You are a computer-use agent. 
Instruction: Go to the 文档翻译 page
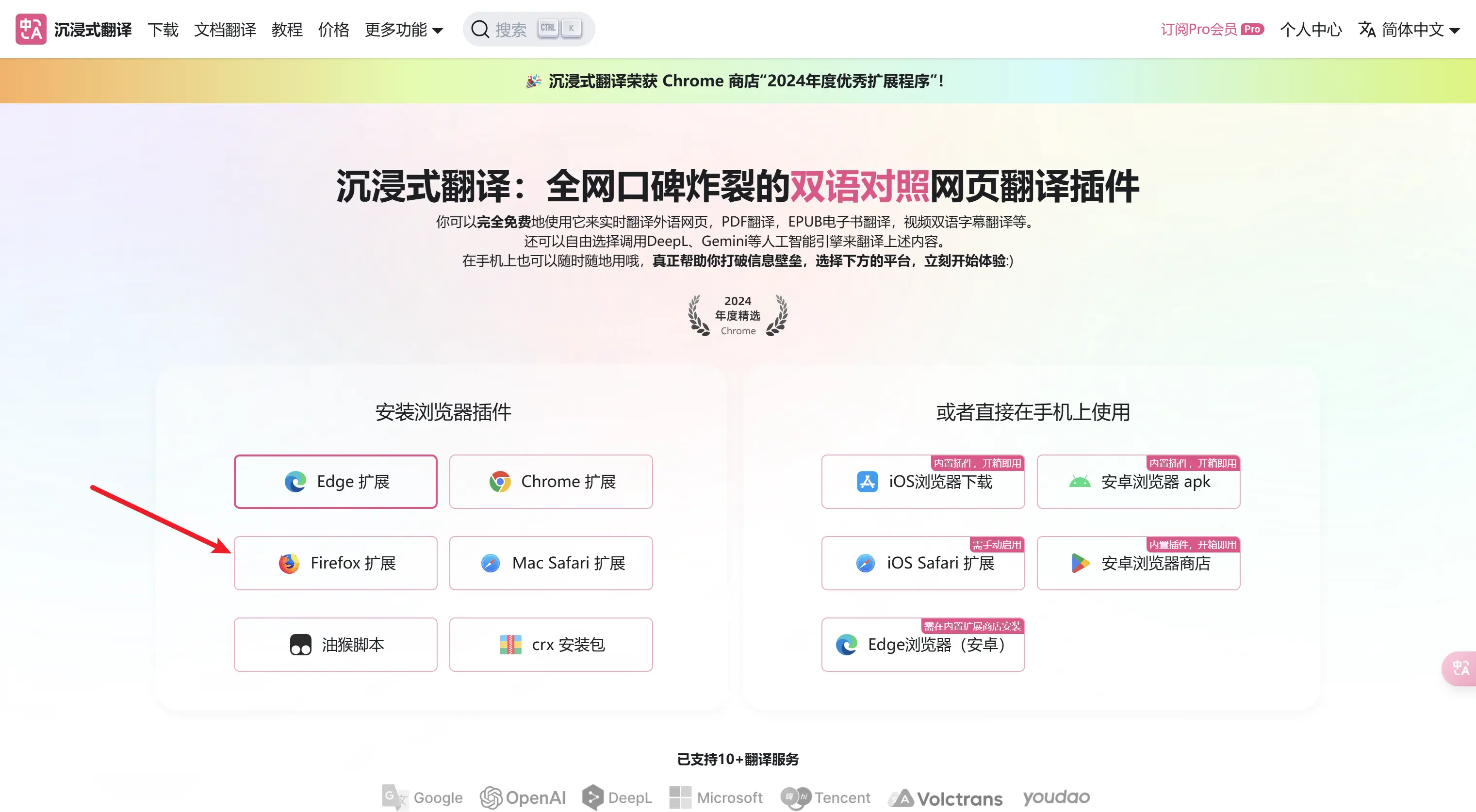tap(225, 29)
